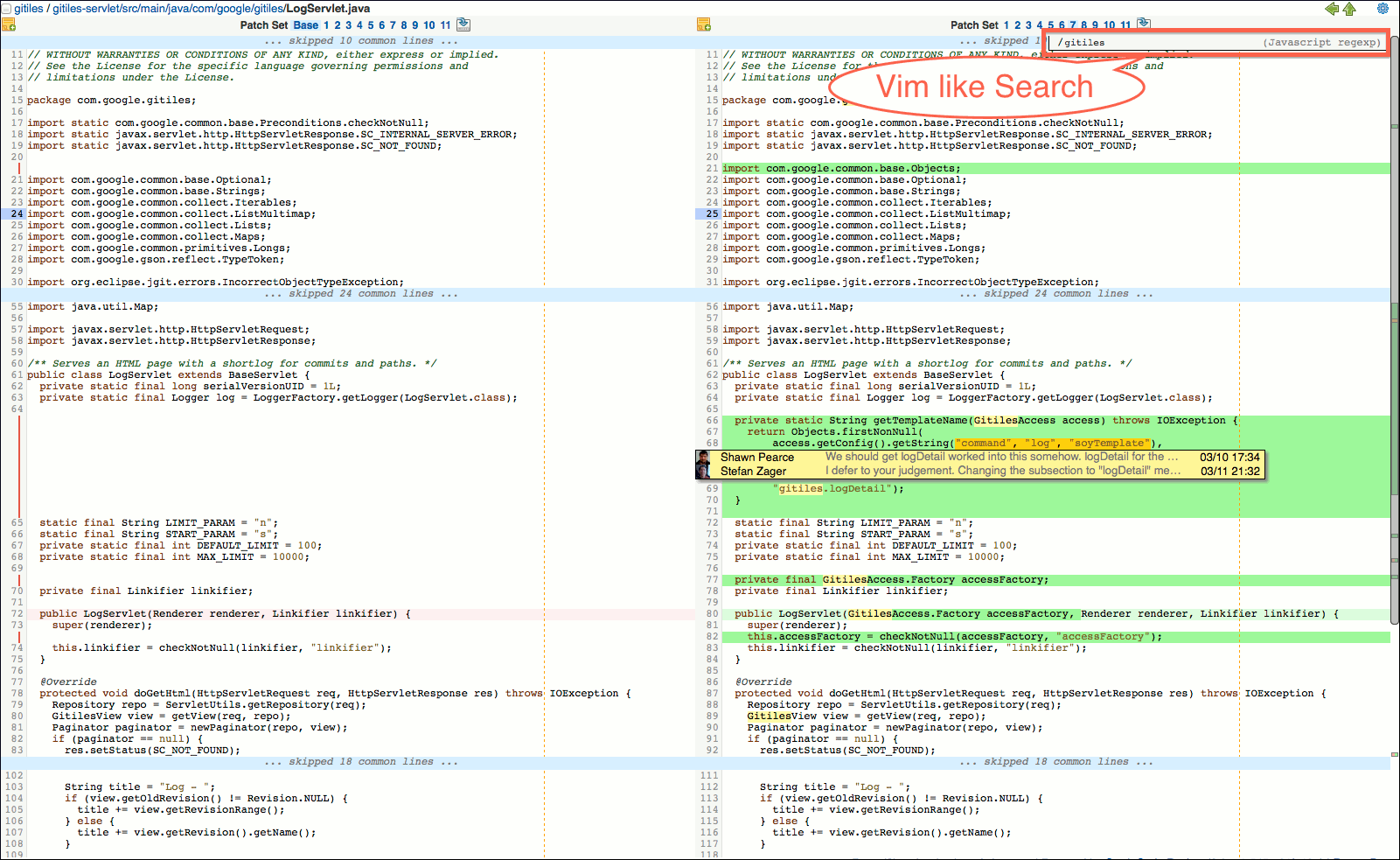Select line number 24 in the left pane

tap(15, 213)
